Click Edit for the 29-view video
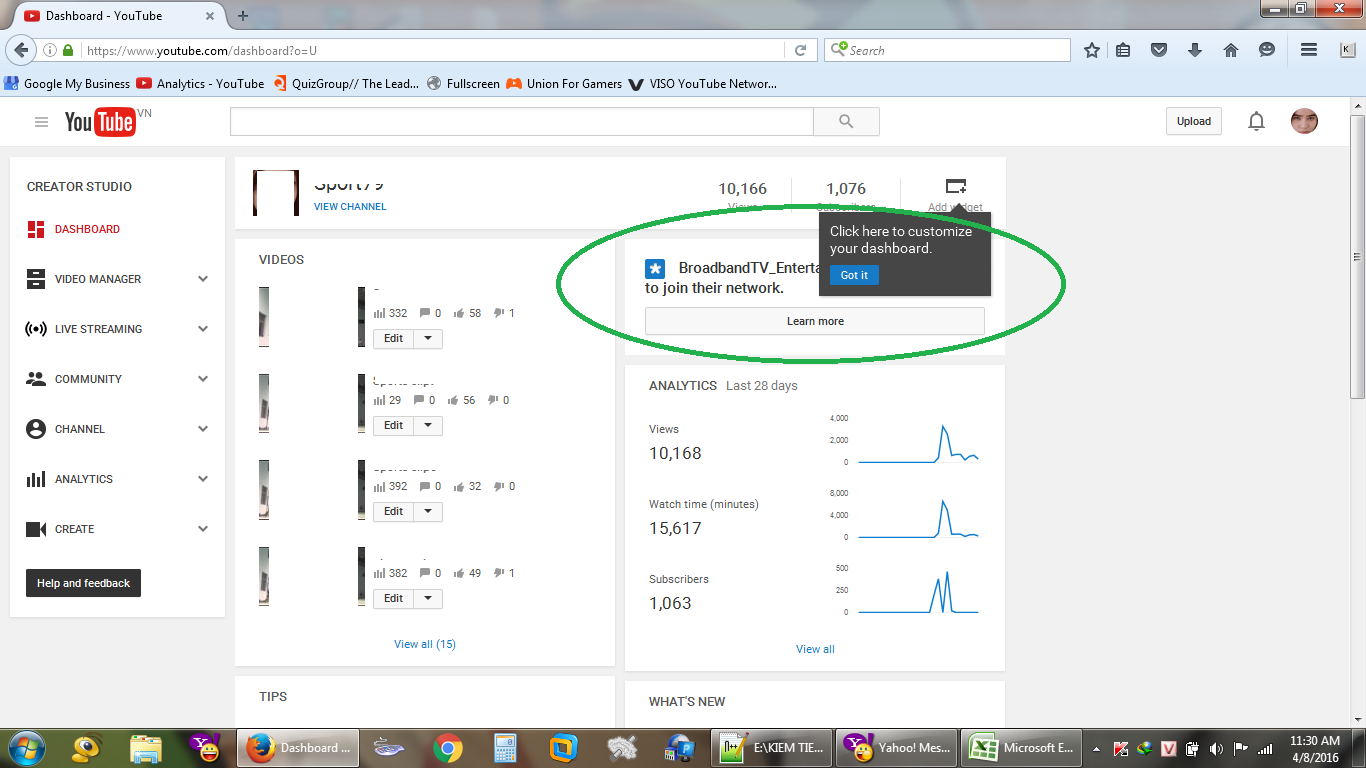The width and height of the screenshot is (1366, 768). tap(394, 425)
